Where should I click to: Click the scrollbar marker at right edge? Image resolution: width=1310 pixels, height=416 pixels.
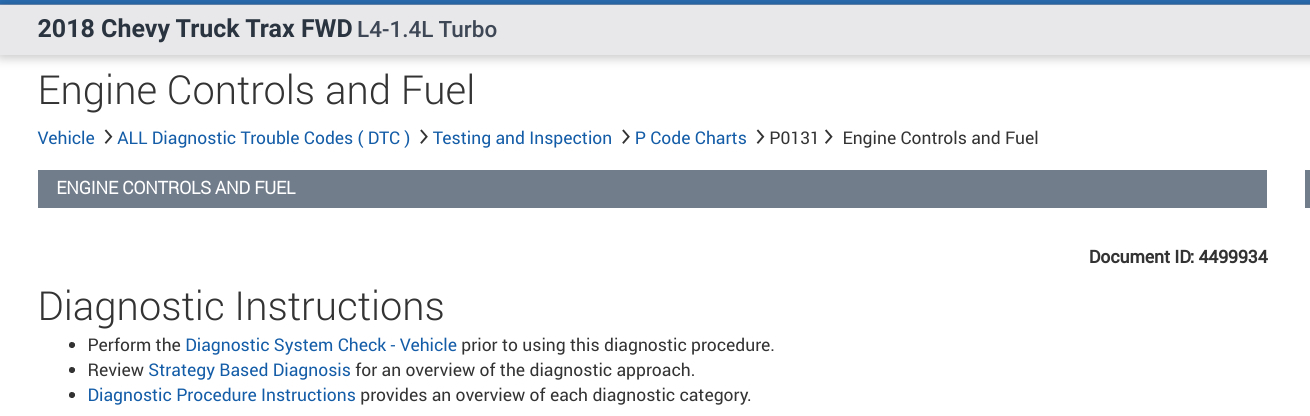click(1307, 188)
